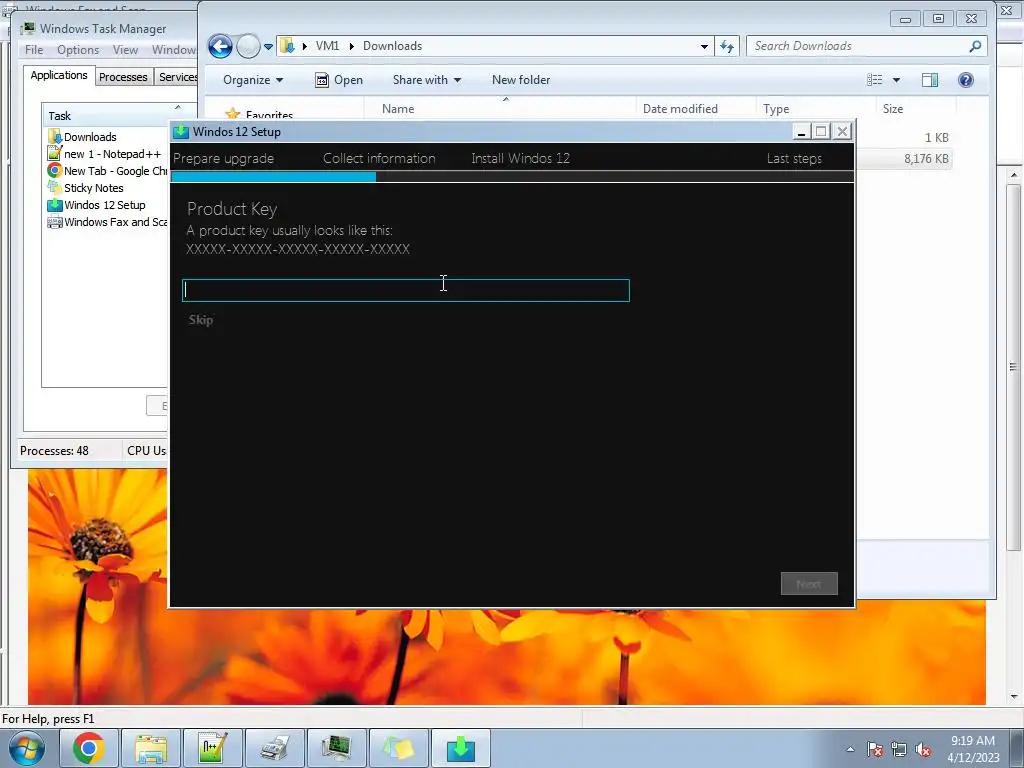The height and width of the screenshot is (768, 1024).
Task: Show hidden tray icons arrow
Action: [850, 749]
